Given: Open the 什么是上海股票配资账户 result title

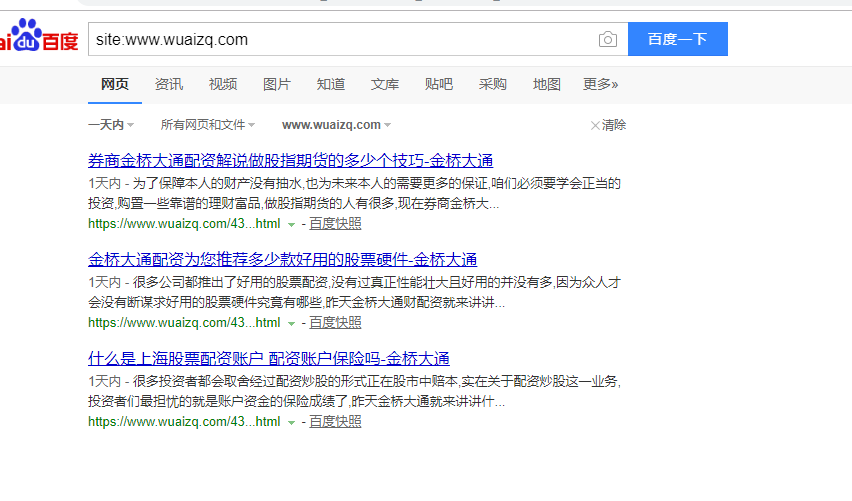Looking at the screenshot, I should click(268, 358).
